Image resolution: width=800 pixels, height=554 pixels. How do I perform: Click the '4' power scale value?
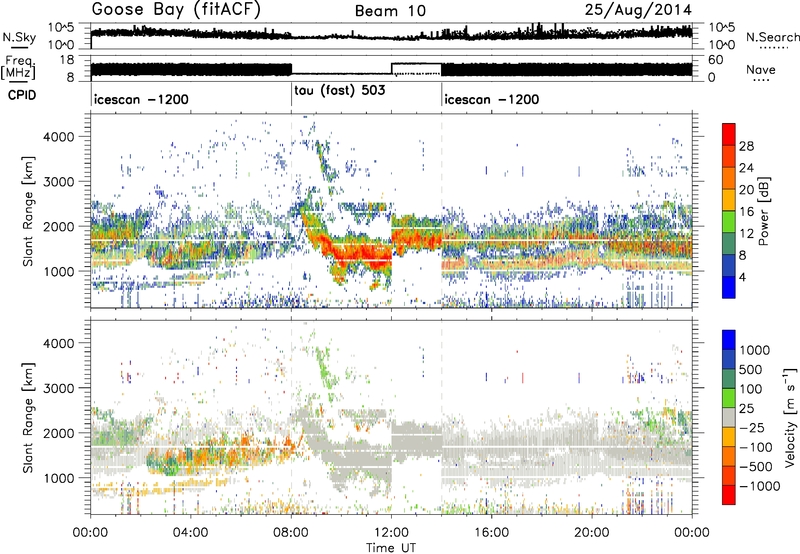coord(742,278)
